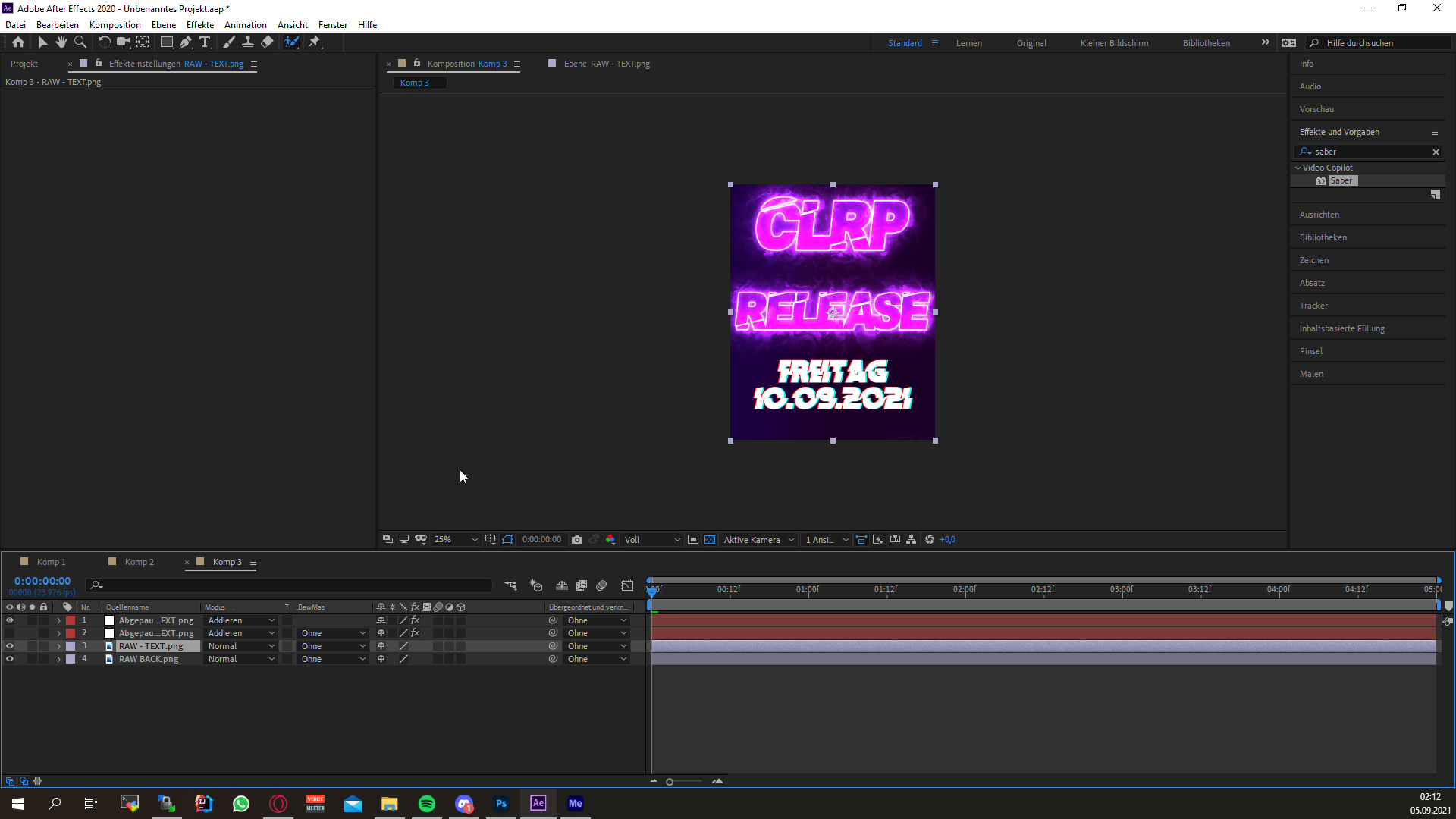The height and width of the screenshot is (819, 1456).
Task: Open the Ausrichten panel
Action: (1319, 215)
